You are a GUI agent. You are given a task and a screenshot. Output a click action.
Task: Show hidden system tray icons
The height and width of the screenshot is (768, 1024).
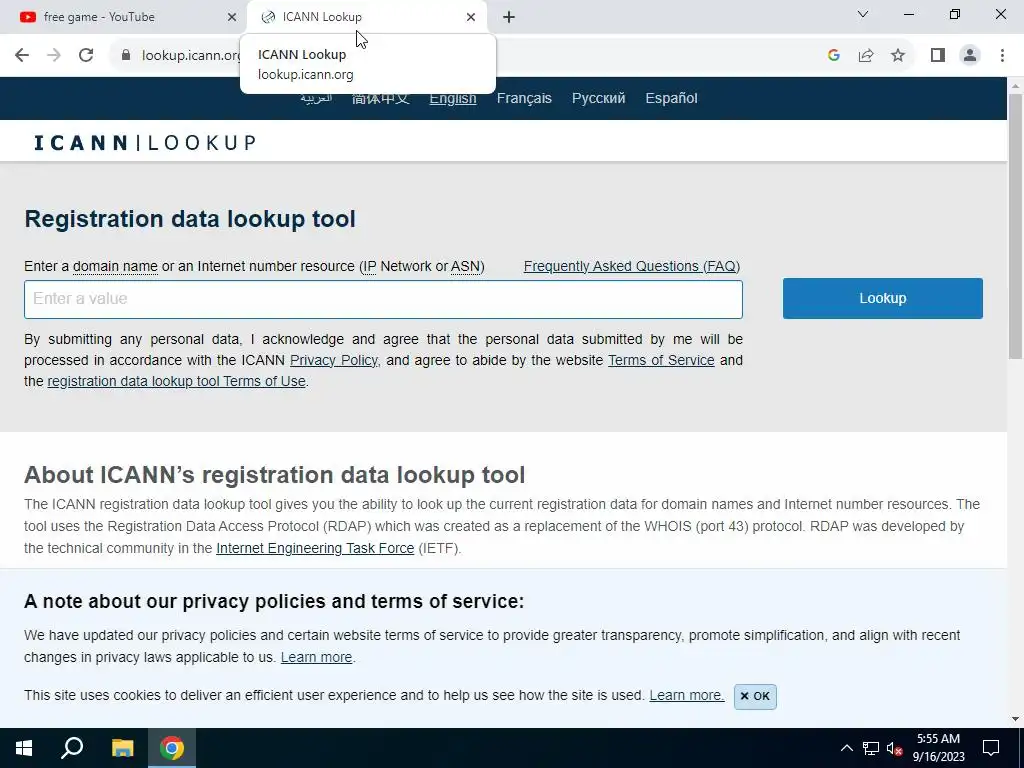tap(846, 748)
